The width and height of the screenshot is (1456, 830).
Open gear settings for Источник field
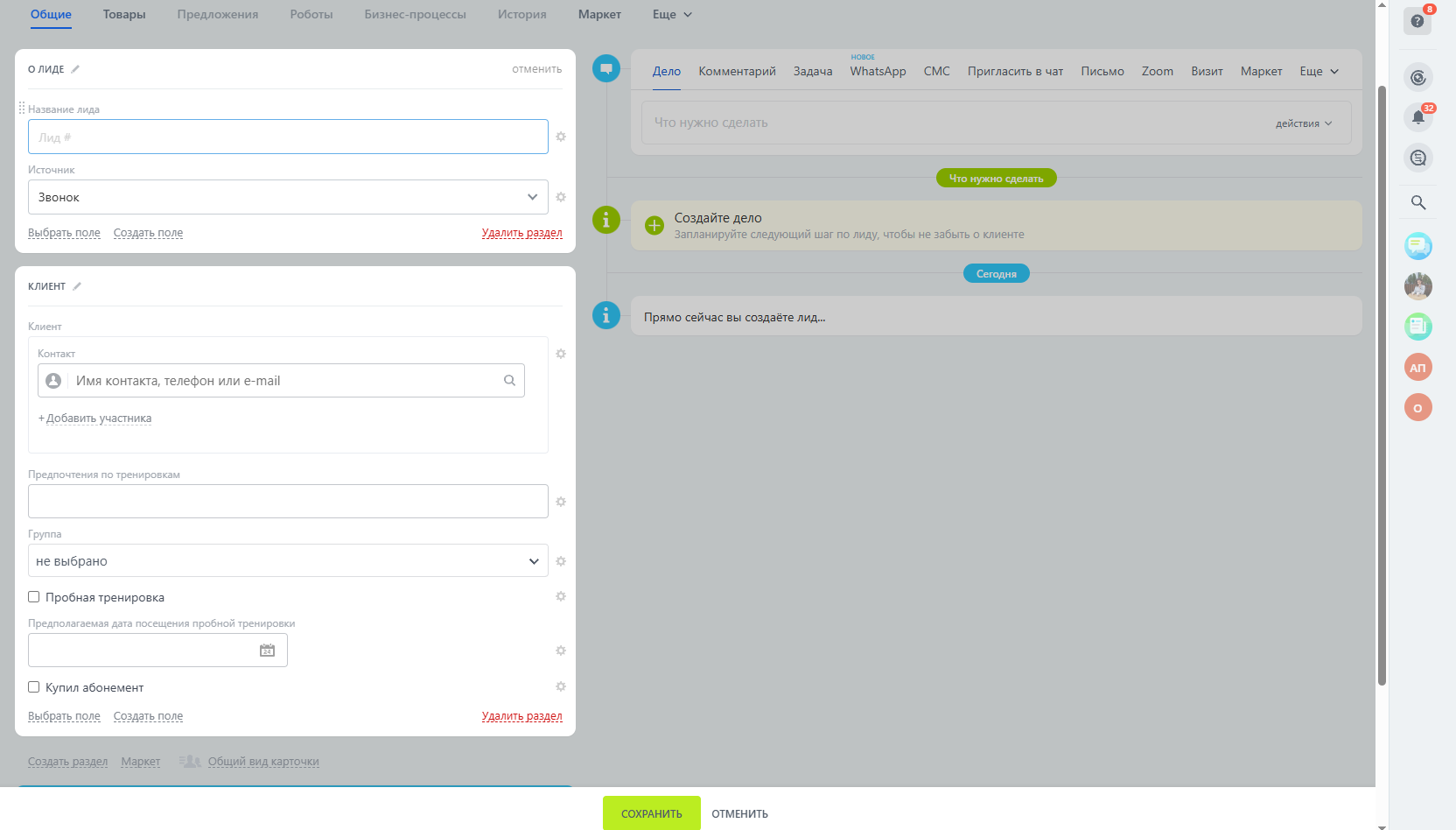pyautogui.click(x=561, y=197)
